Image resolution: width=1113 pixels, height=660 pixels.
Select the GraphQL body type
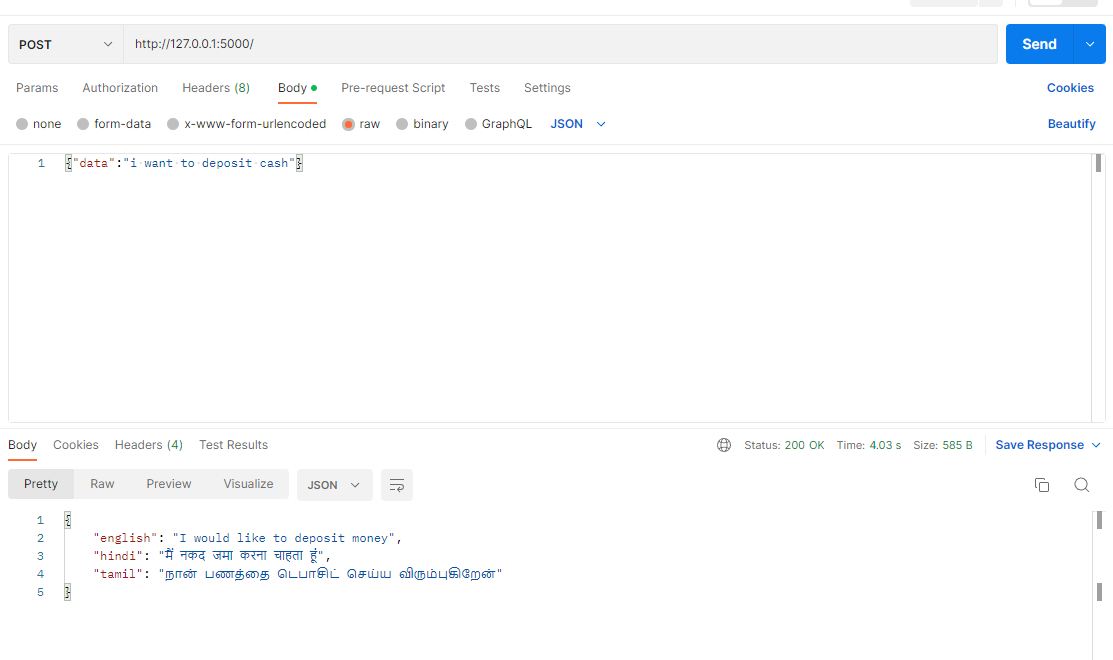498,123
